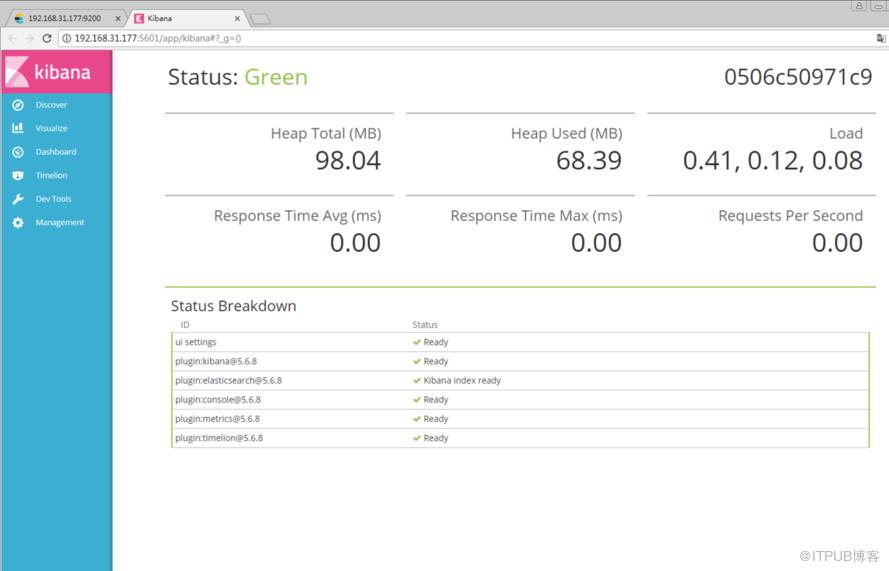
Task: Click the green 'Green' status text
Action: coord(276,77)
